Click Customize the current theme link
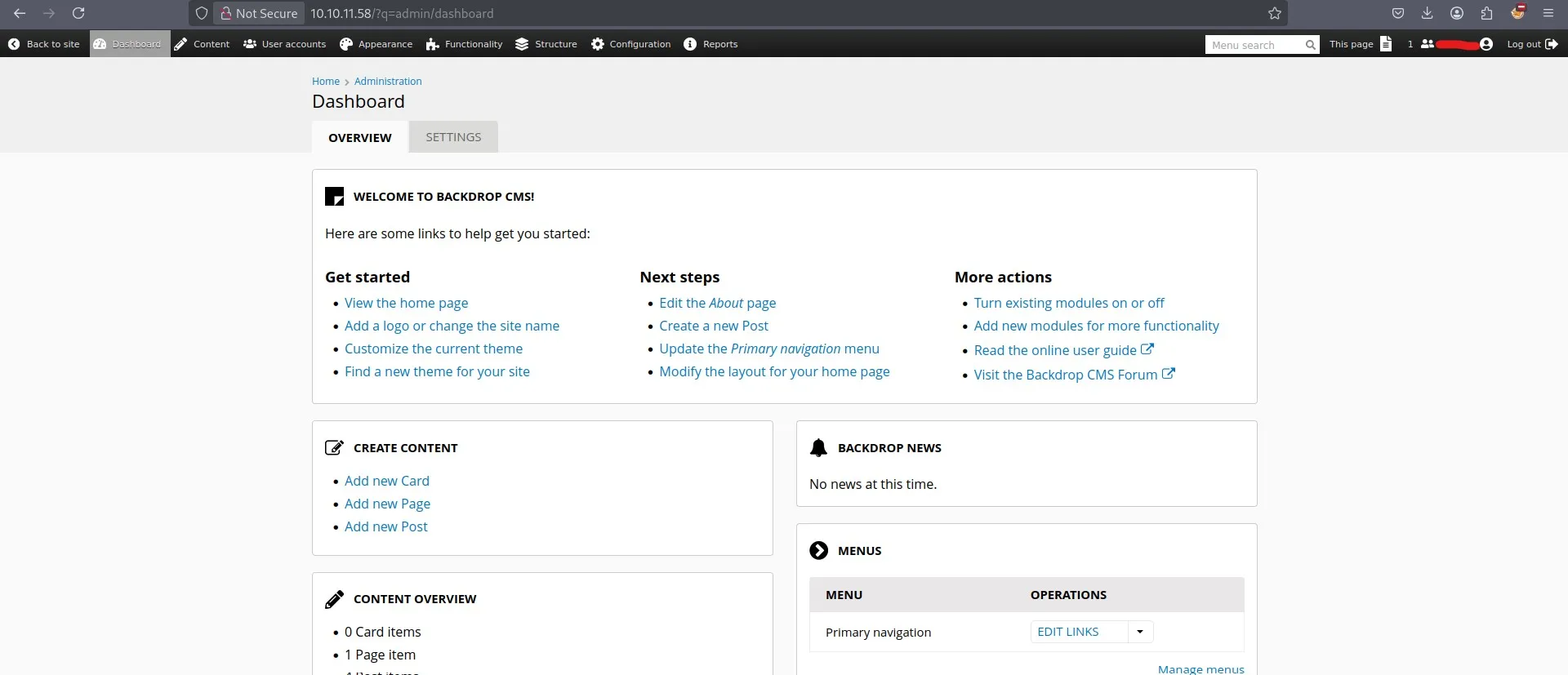This screenshot has height=675, width=1568. pos(434,349)
